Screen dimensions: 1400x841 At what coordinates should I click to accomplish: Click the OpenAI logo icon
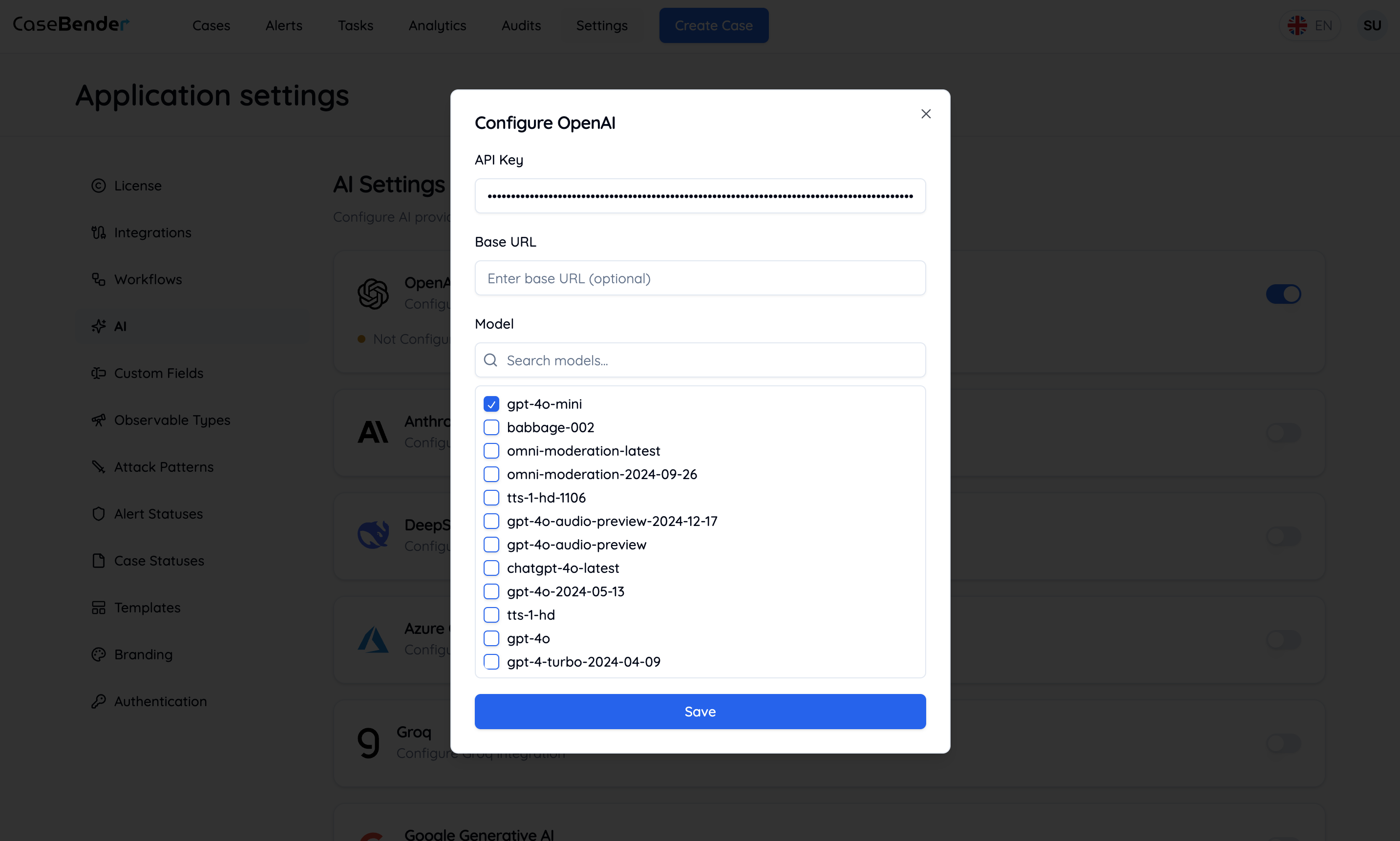tap(373, 294)
